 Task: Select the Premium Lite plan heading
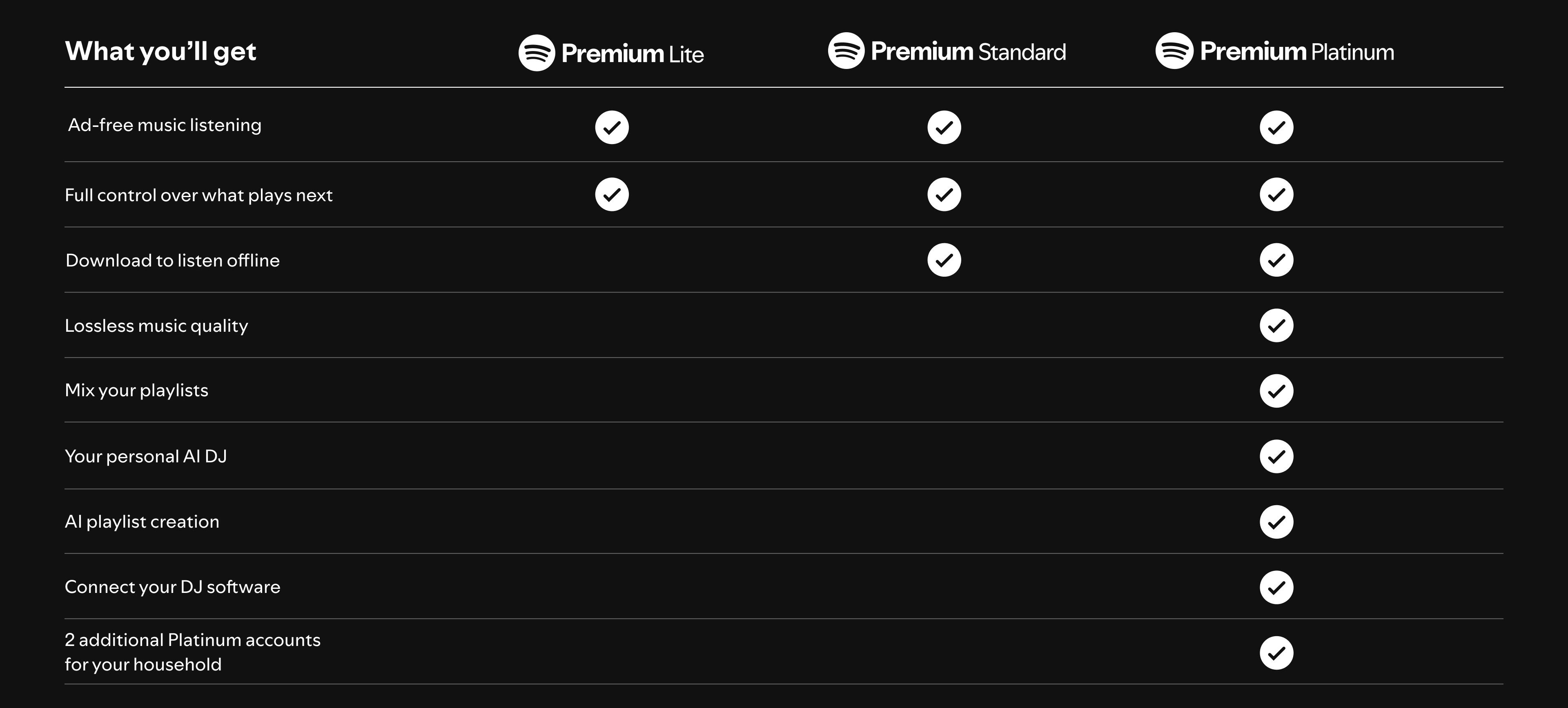(632, 53)
